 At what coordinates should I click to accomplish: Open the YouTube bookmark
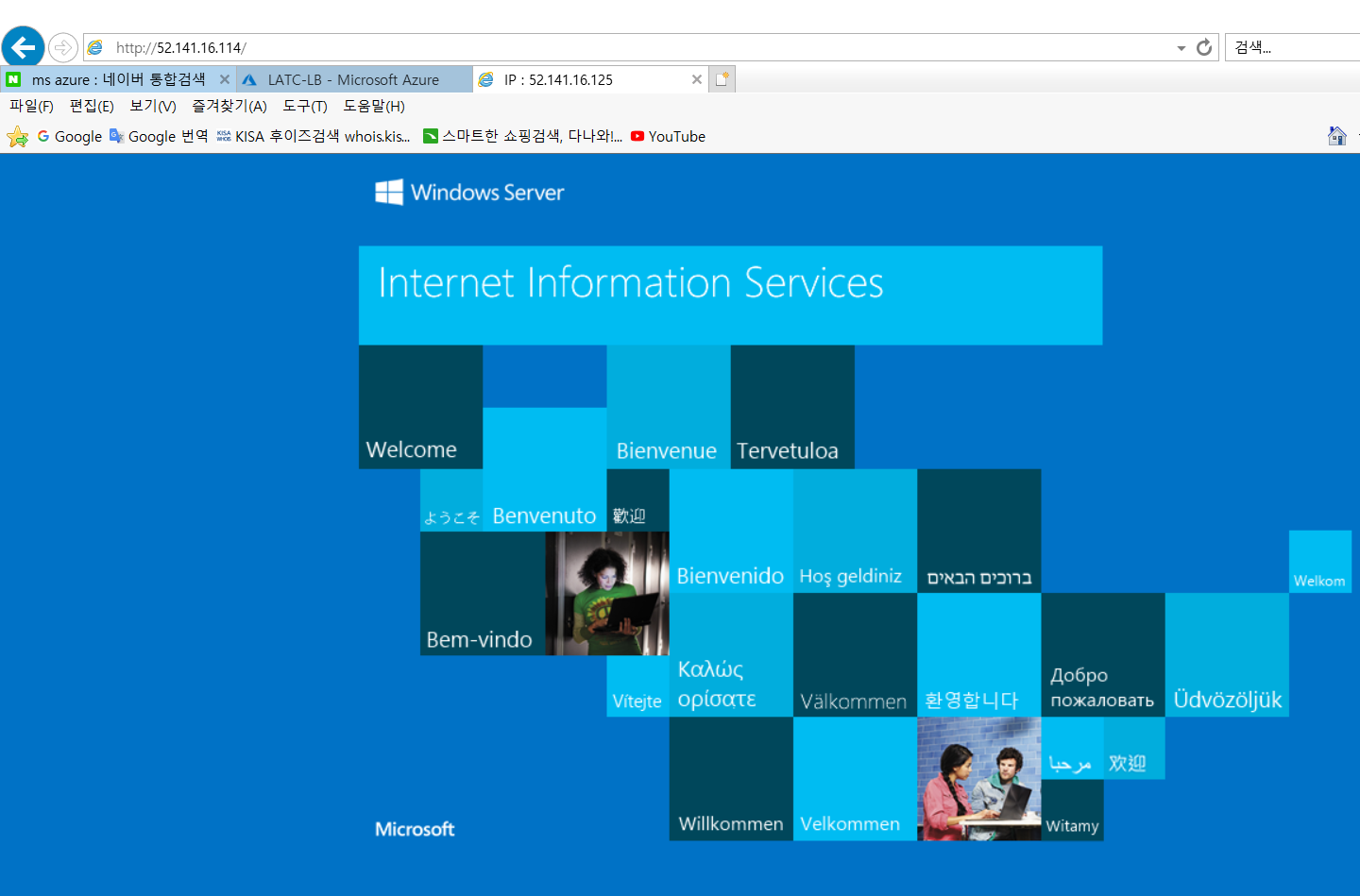[x=669, y=136]
